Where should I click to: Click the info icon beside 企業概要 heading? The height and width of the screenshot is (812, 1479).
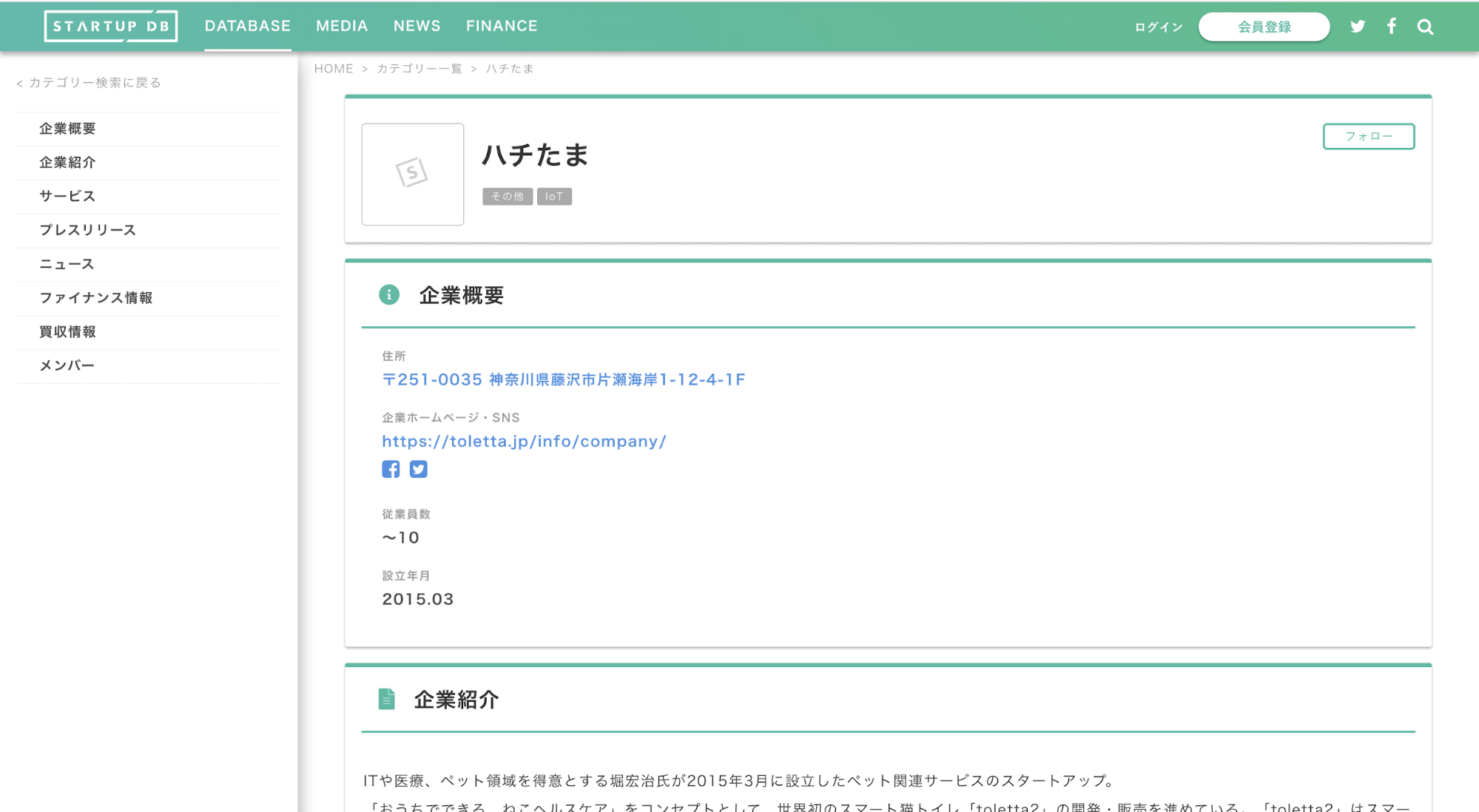click(389, 294)
